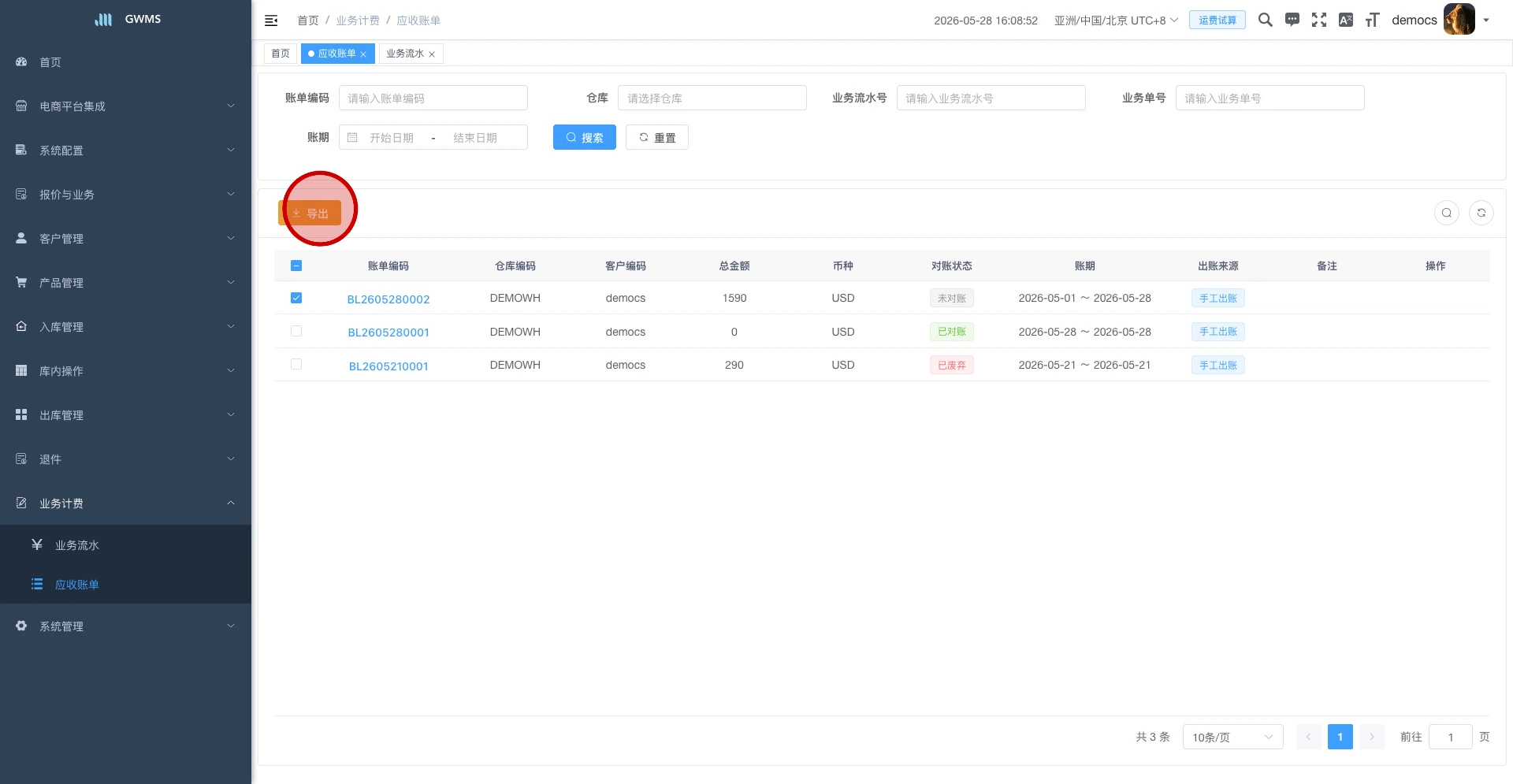Click the 系统配置 sidebar icon
This screenshot has height=784, width=1513.
(x=21, y=150)
